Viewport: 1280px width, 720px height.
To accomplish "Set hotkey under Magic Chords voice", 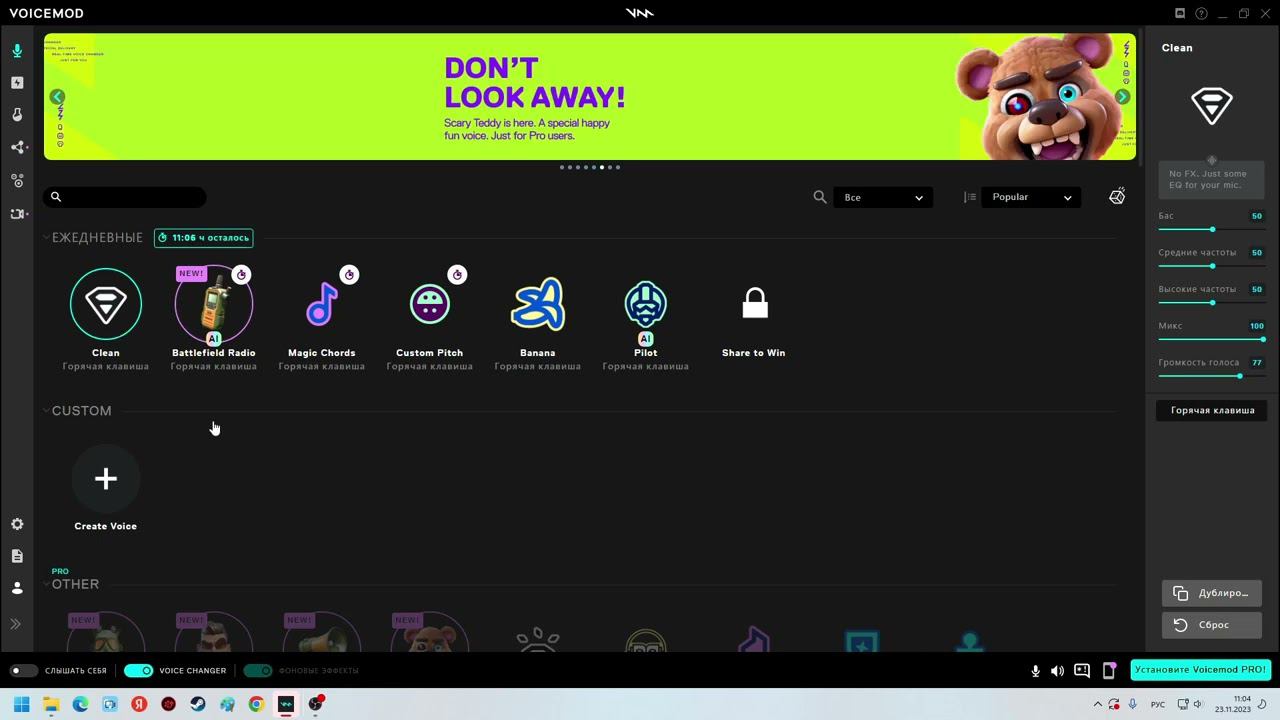I will coord(322,366).
